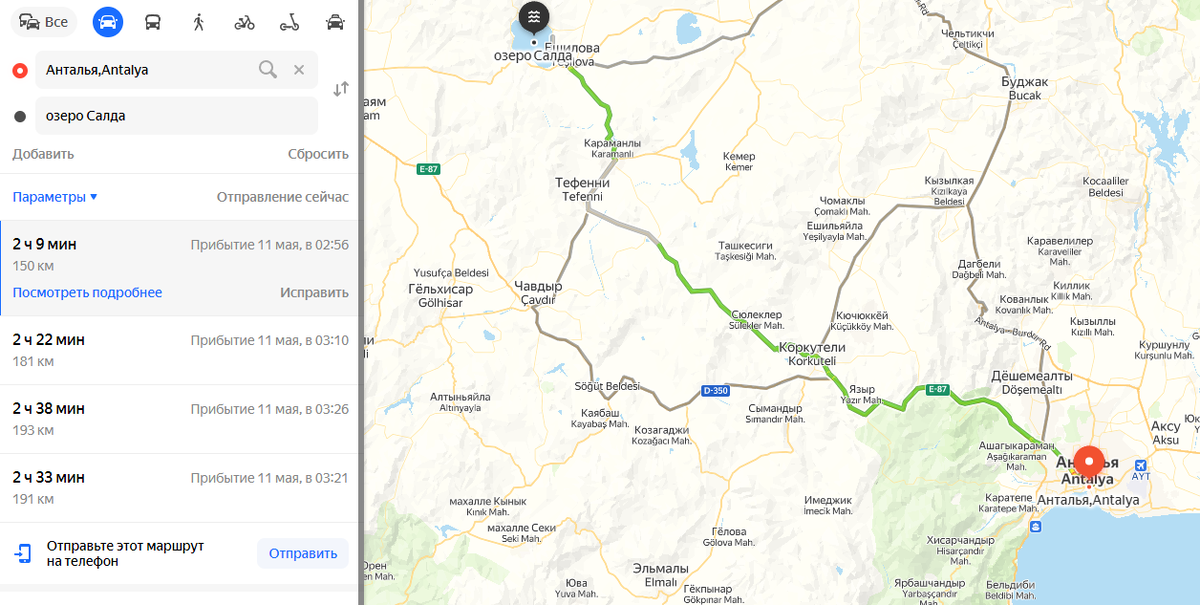Click the озеро Салда lake marker on map

coord(534,20)
